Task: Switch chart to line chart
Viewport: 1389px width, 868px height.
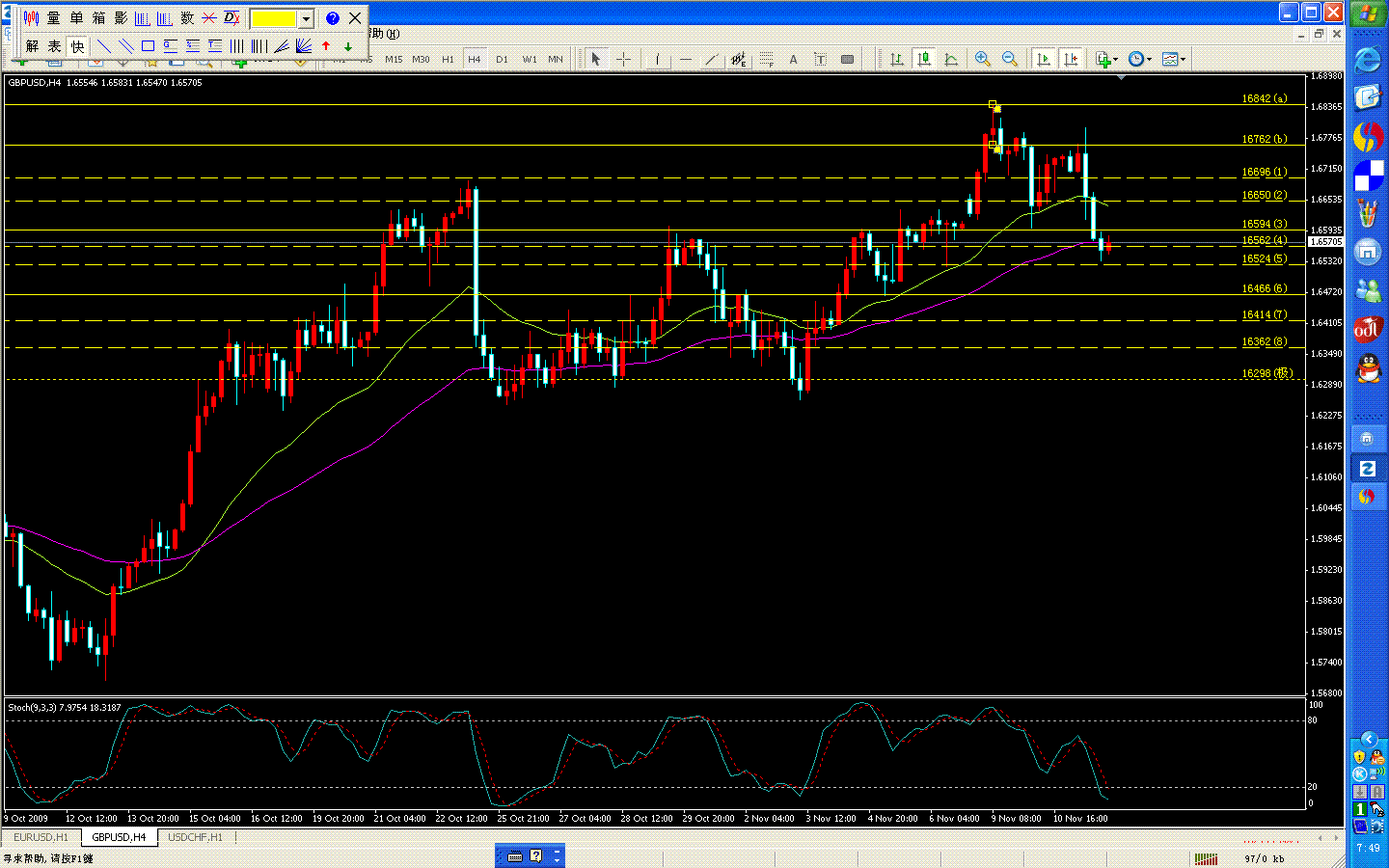Action: [x=951, y=59]
